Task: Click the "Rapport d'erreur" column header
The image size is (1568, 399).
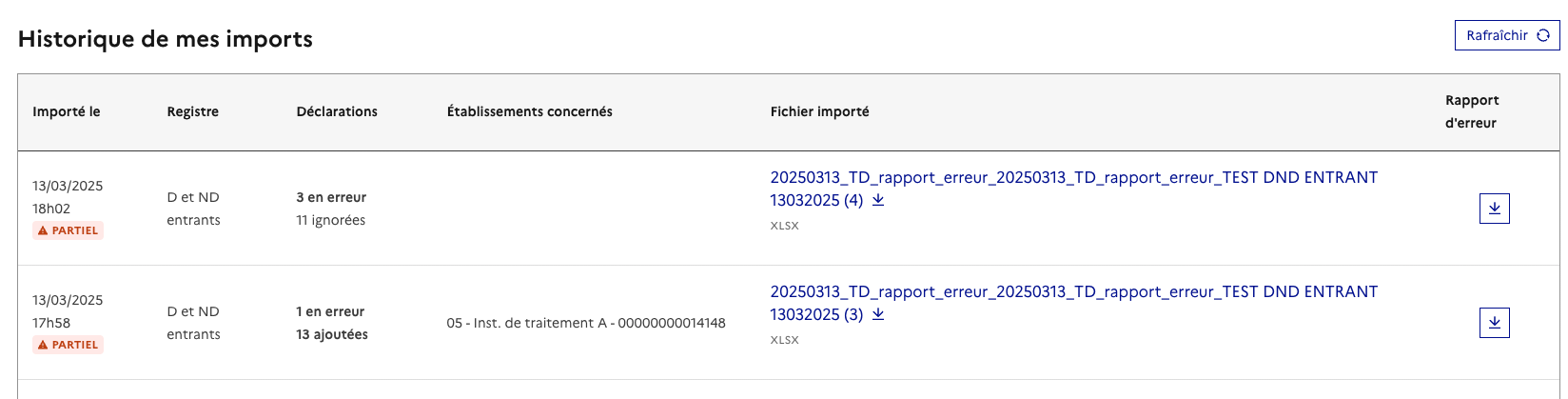Action: tap(1471, 111)
